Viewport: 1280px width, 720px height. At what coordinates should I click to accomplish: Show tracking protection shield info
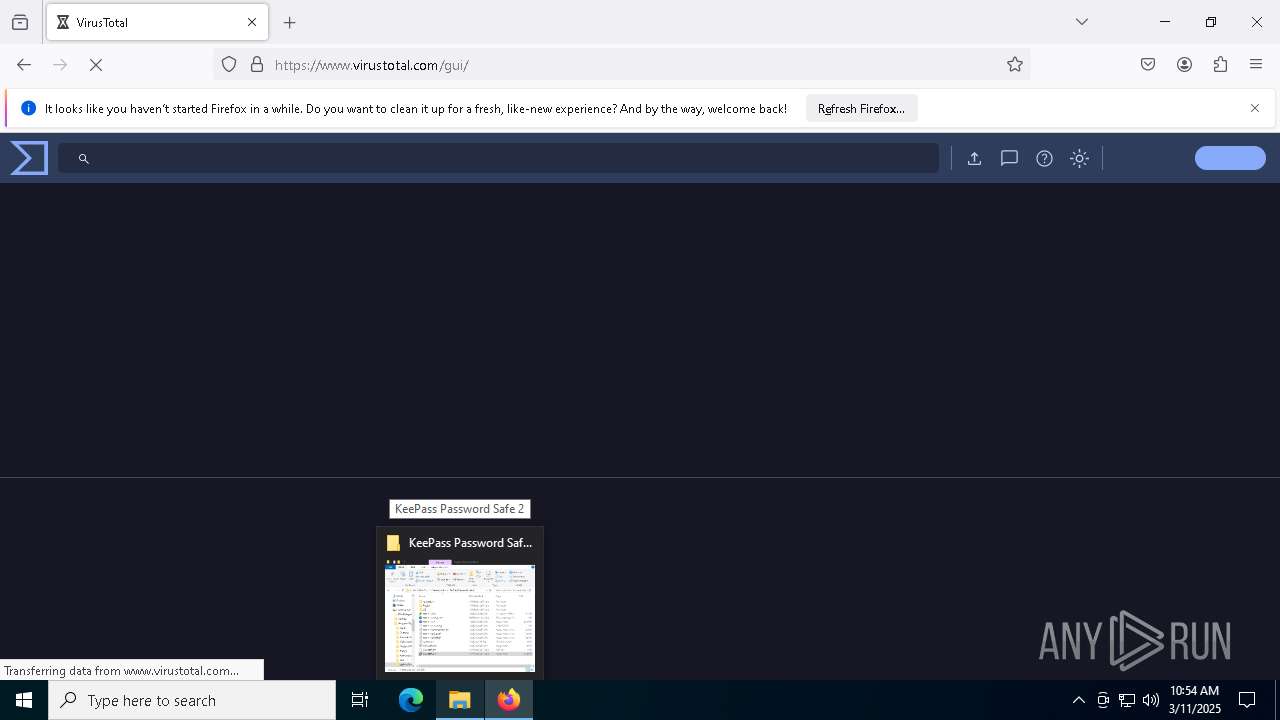229,65
